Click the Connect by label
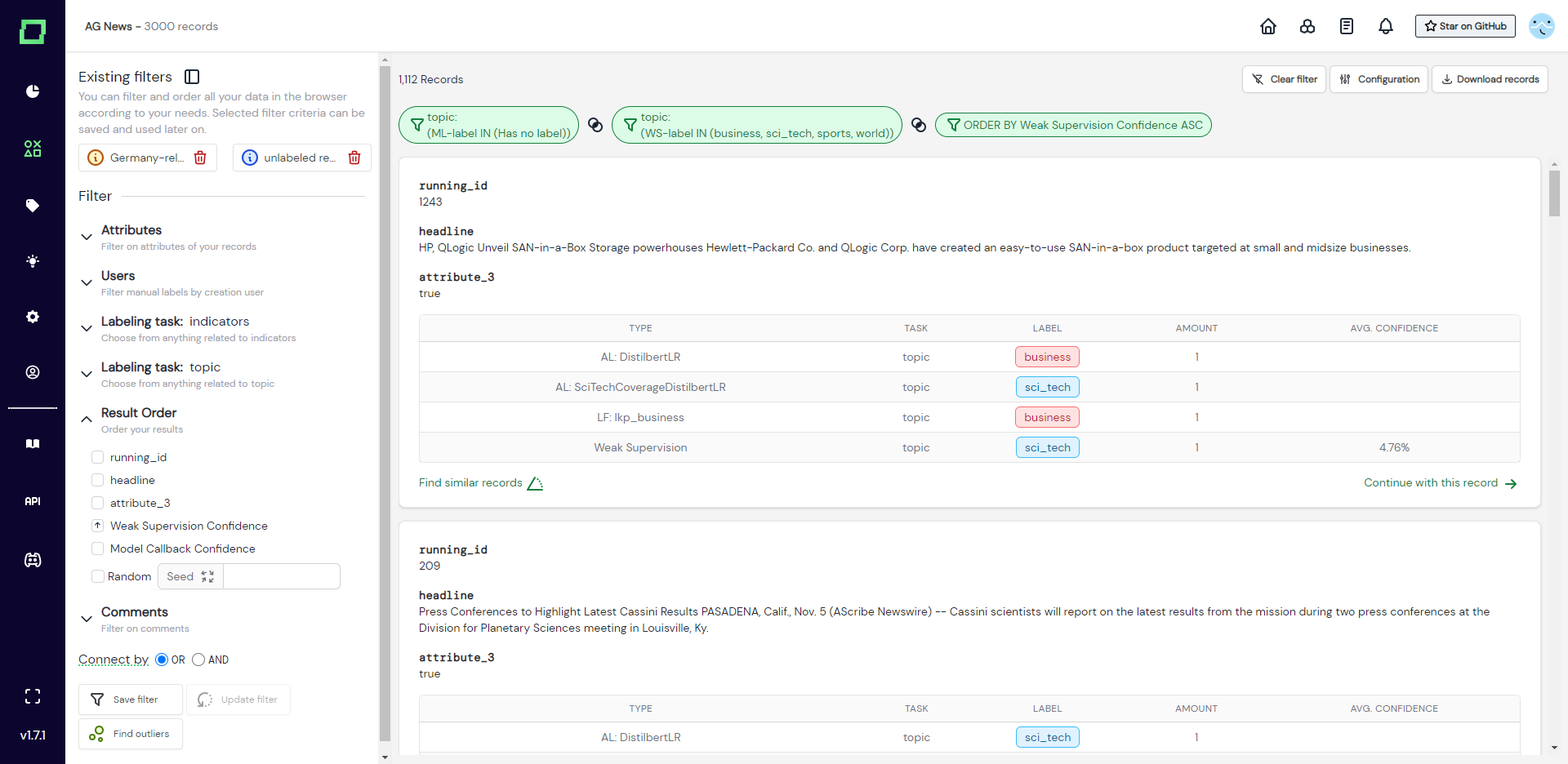The height and width of the screenshot is (764, 1568). [x=114, y=660]
